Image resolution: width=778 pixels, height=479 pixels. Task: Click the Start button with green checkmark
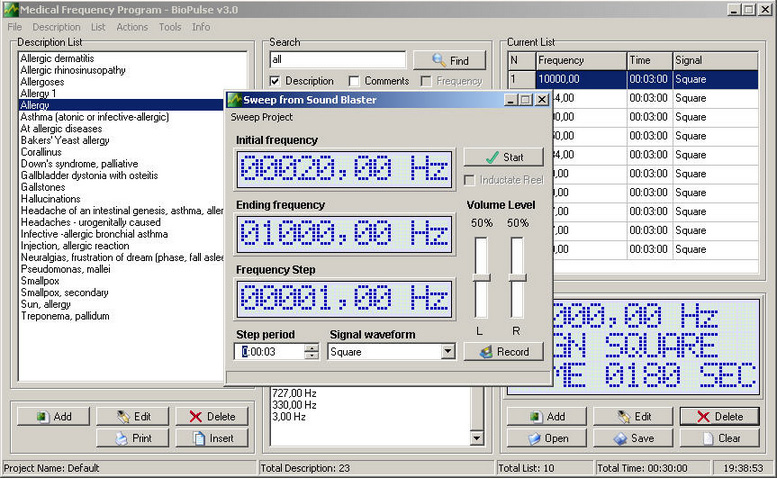[x=503, y=157]
